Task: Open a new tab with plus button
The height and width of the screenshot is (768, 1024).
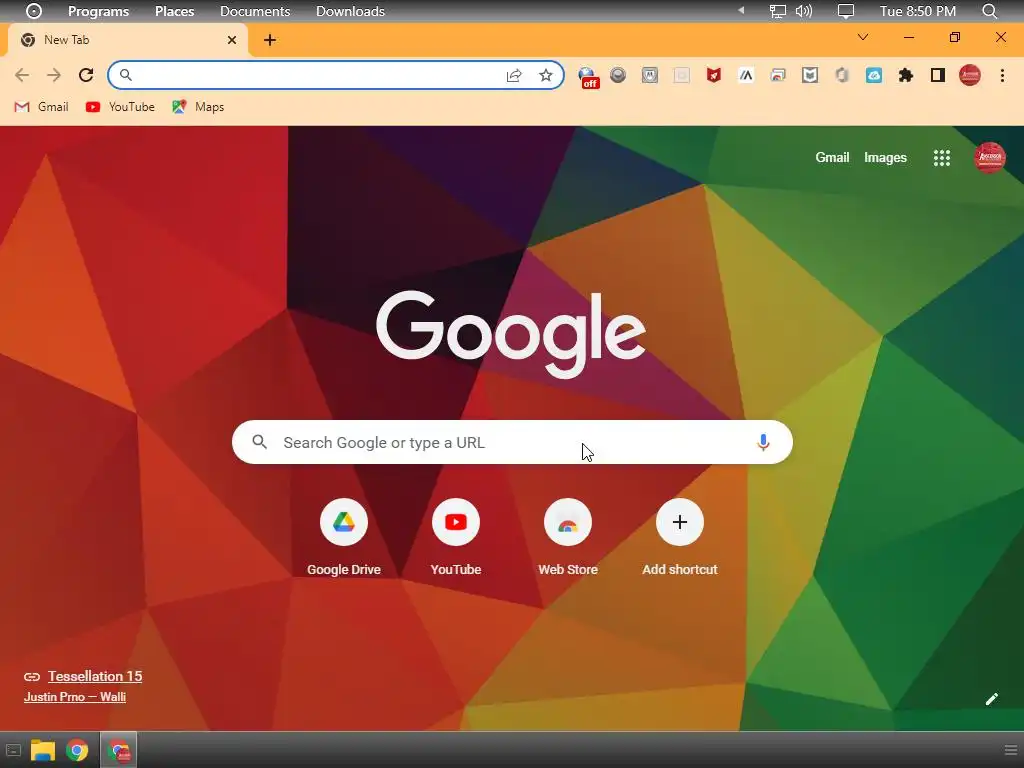Action: coord(270,40)
